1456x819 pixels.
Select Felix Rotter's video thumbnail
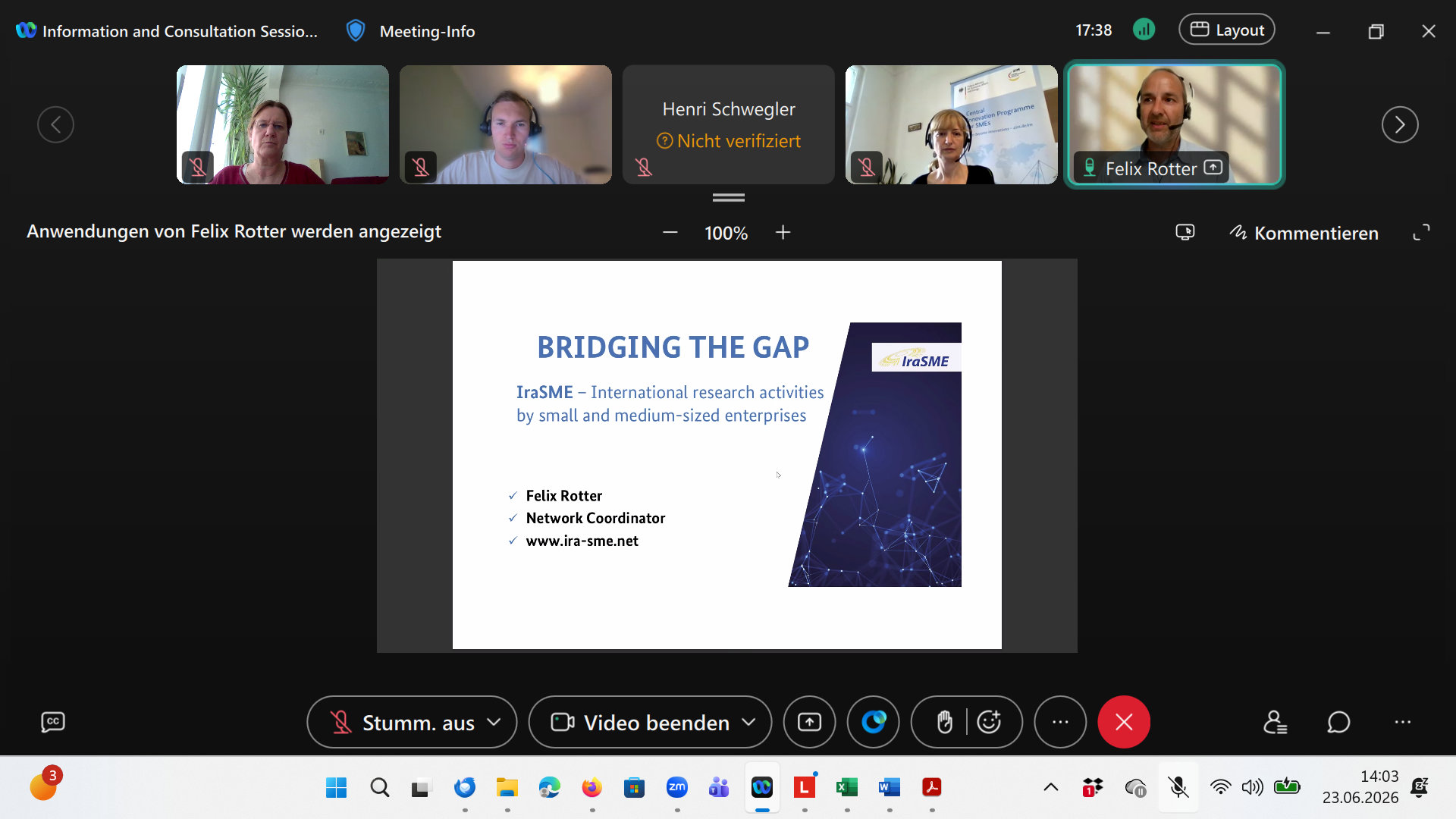[1174, 124]
